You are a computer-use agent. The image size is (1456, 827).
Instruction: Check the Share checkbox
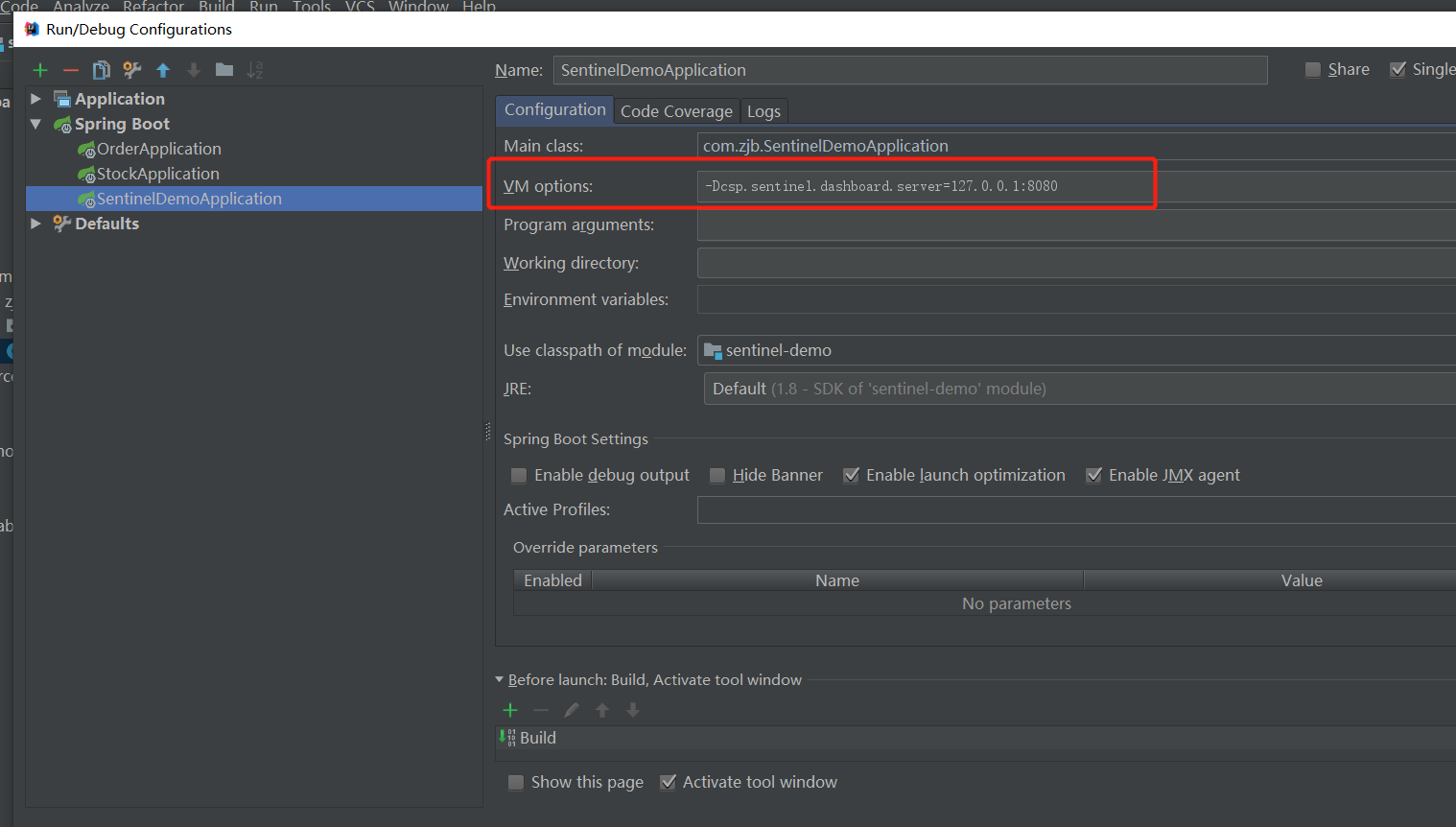tap(1313, 69)
